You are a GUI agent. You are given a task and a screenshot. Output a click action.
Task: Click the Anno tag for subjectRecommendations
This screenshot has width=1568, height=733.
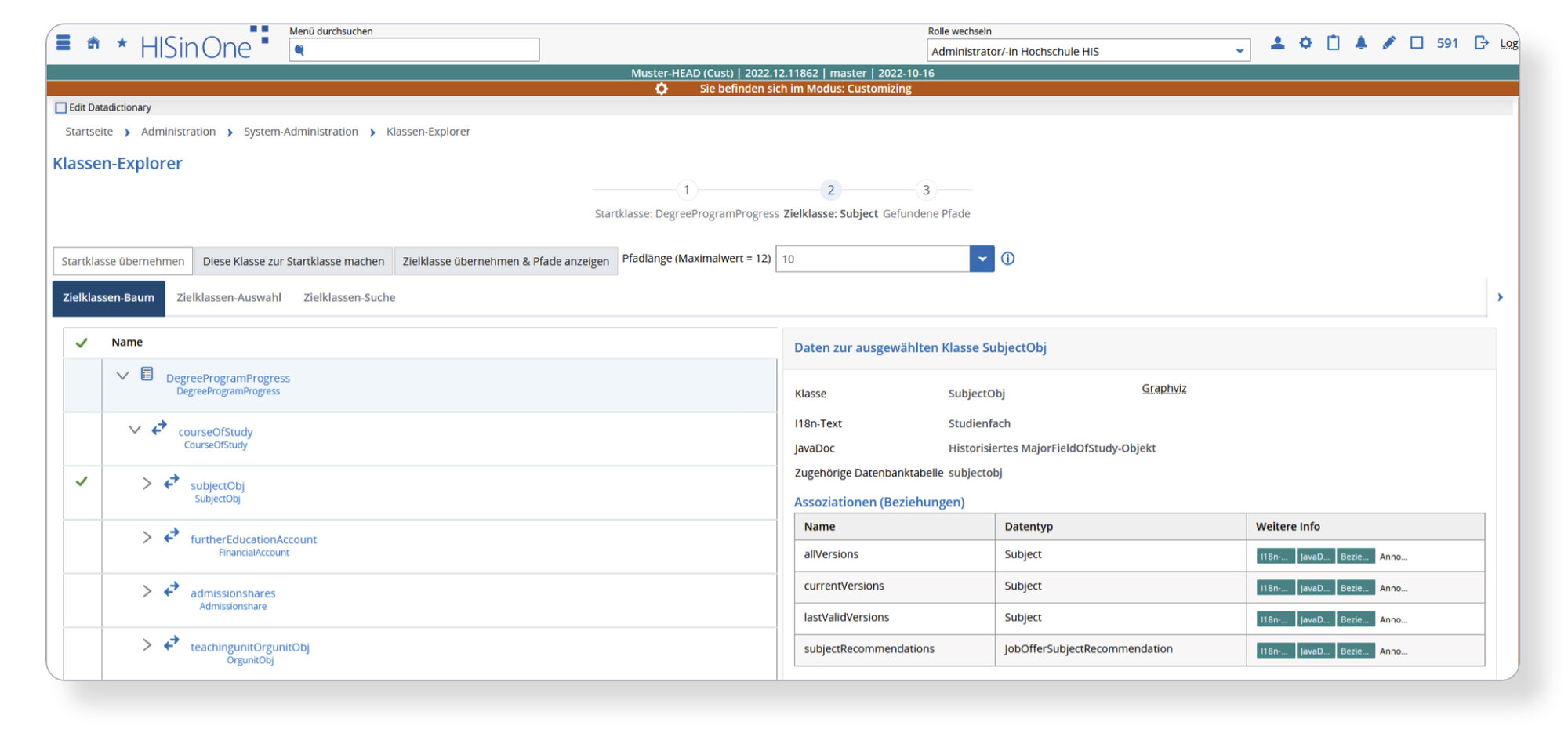[x=1393, y=651]
